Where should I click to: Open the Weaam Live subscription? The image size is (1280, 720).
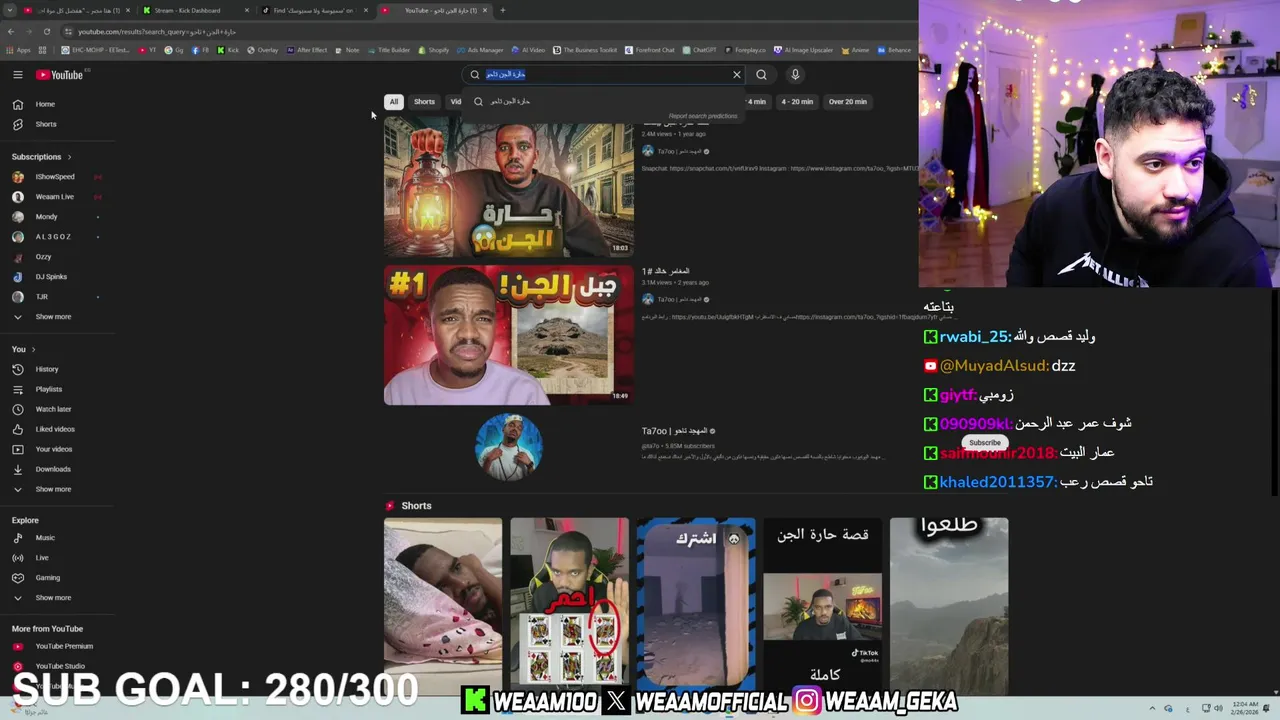[55, 197]
